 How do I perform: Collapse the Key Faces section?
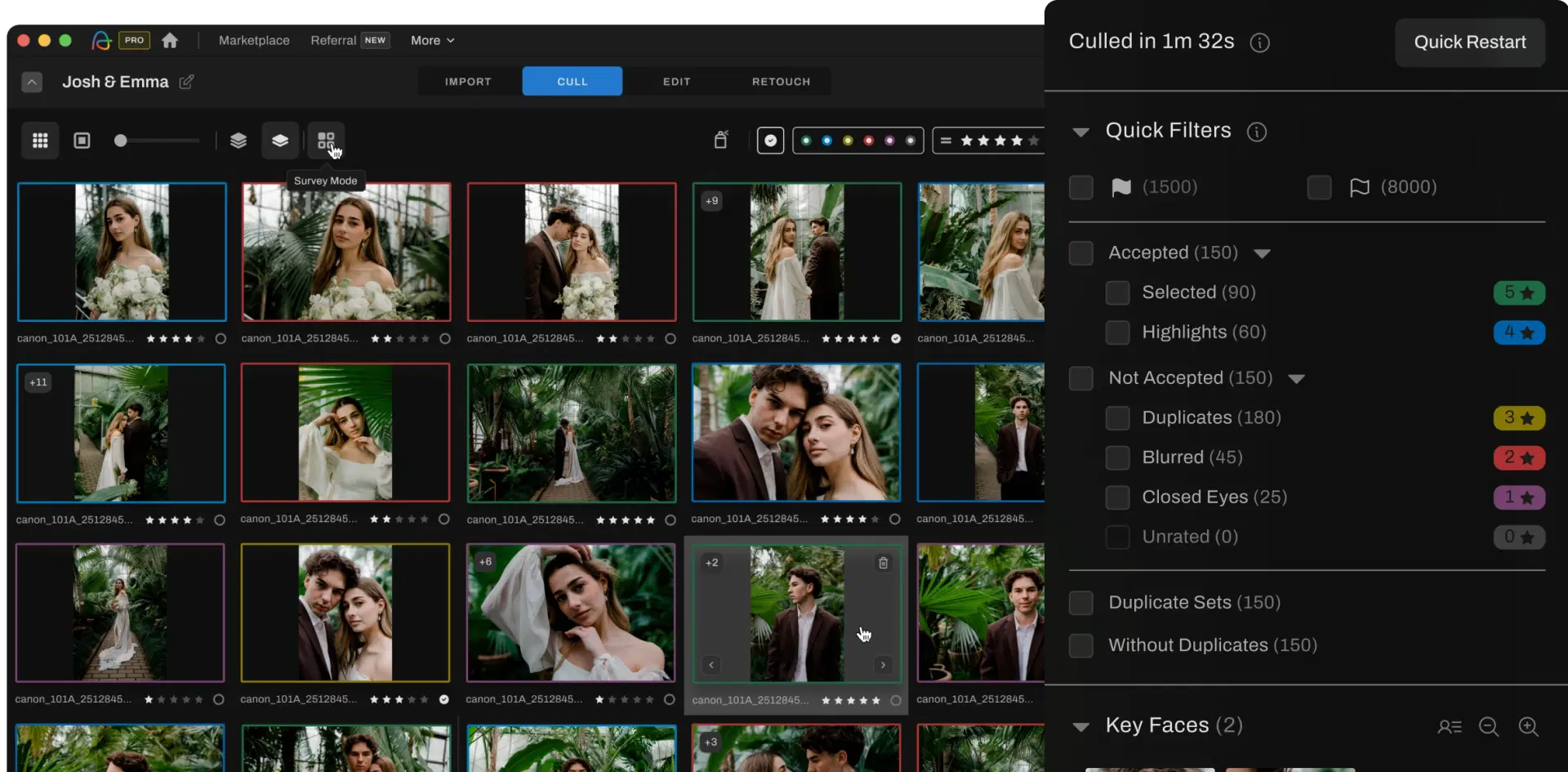pyautogui.click(x=1080, y=726)
